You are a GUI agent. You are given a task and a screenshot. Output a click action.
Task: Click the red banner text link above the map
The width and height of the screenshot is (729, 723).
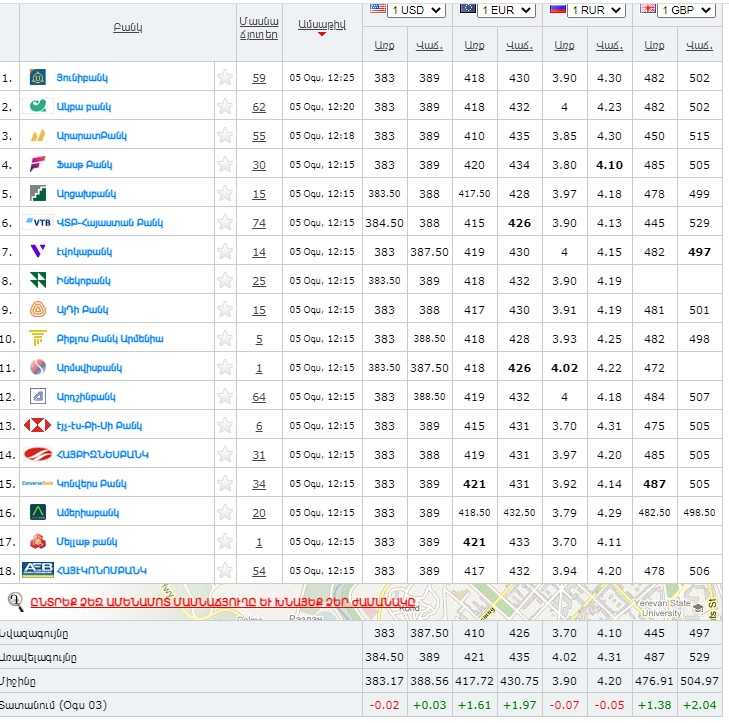coord(222,602)
